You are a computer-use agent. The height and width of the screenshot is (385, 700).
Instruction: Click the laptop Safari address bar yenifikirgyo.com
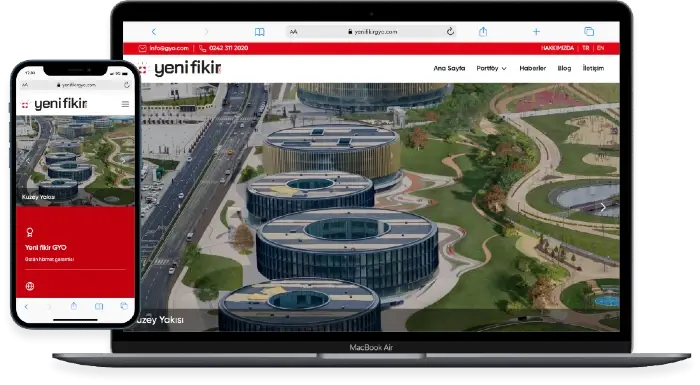[371, 32]
